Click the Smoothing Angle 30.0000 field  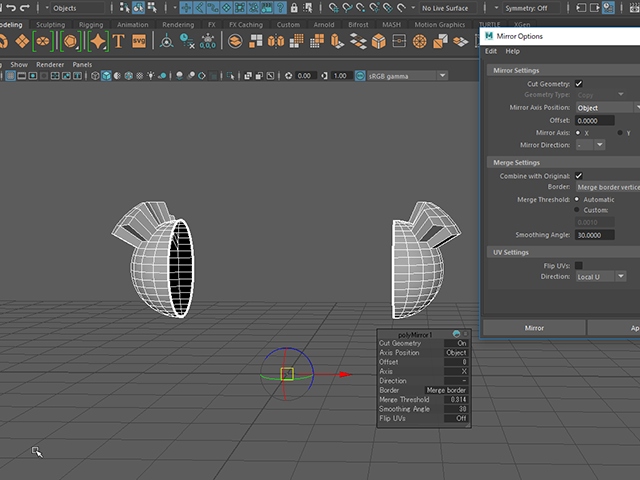click(x=595, y=235)
